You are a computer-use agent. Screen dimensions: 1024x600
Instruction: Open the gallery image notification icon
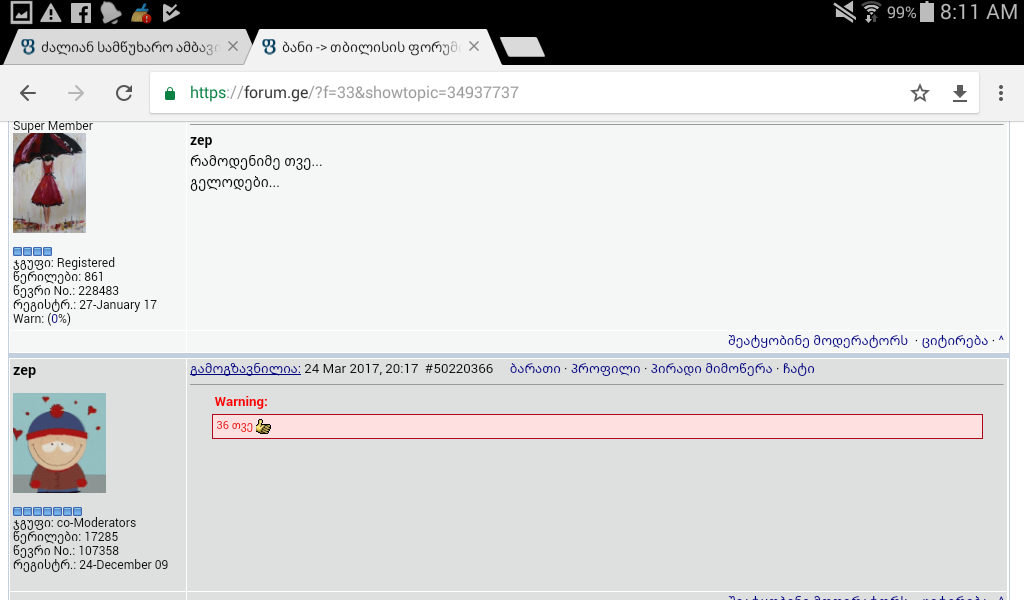click(x=22, y=12)
